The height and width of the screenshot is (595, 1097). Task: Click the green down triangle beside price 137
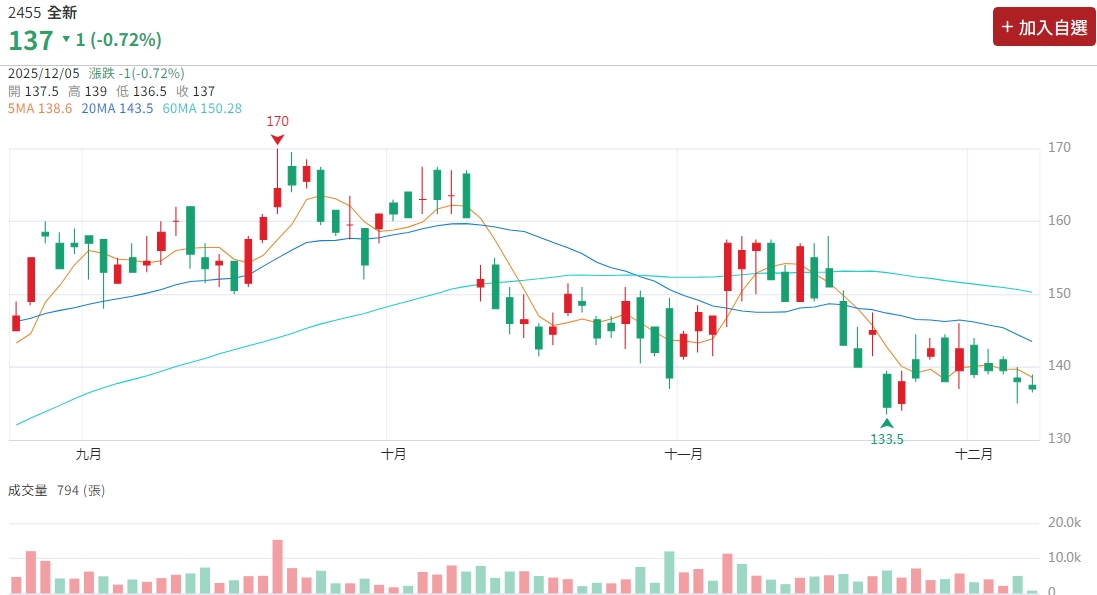66,40
